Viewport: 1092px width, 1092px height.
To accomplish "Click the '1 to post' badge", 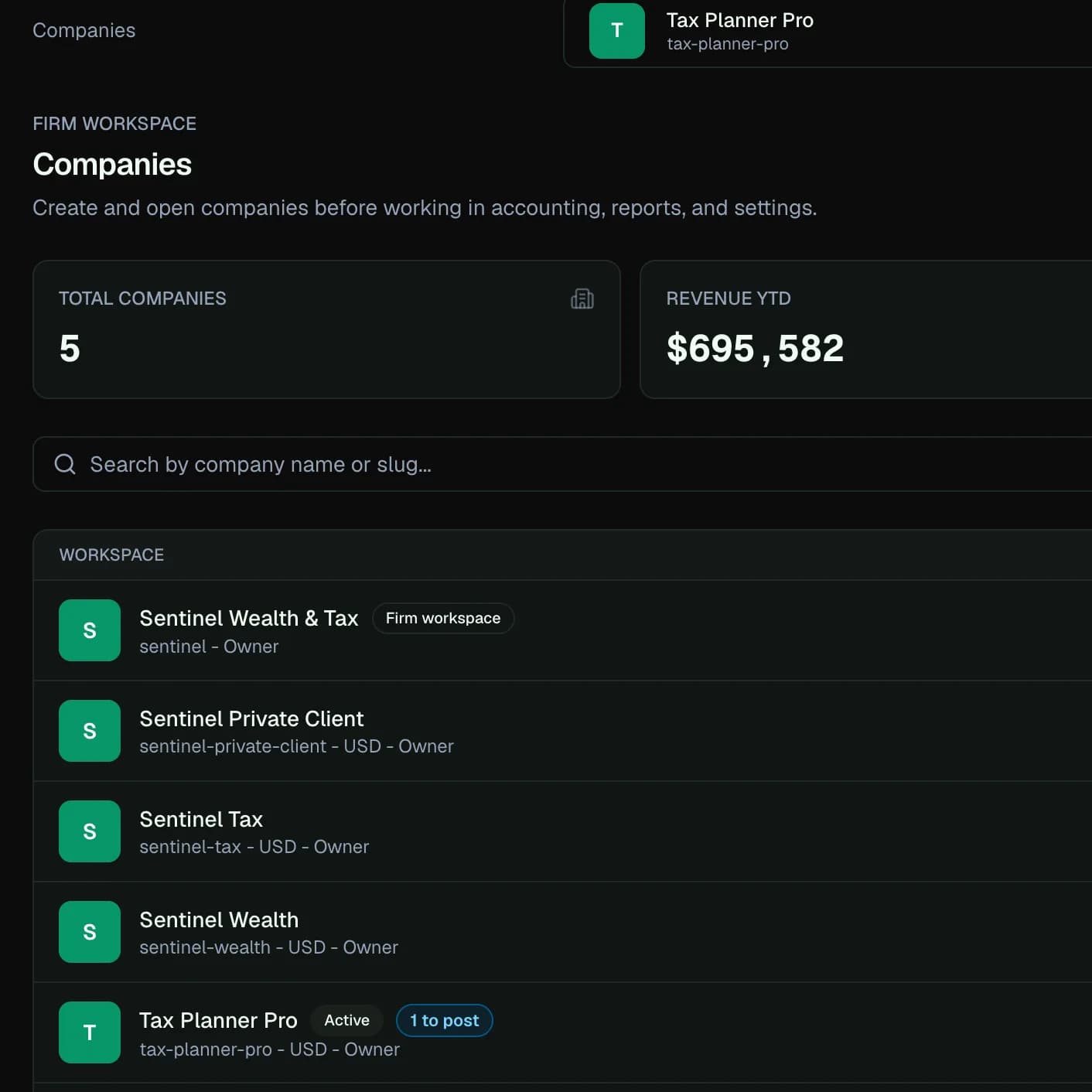I will tap(444, 1020).
